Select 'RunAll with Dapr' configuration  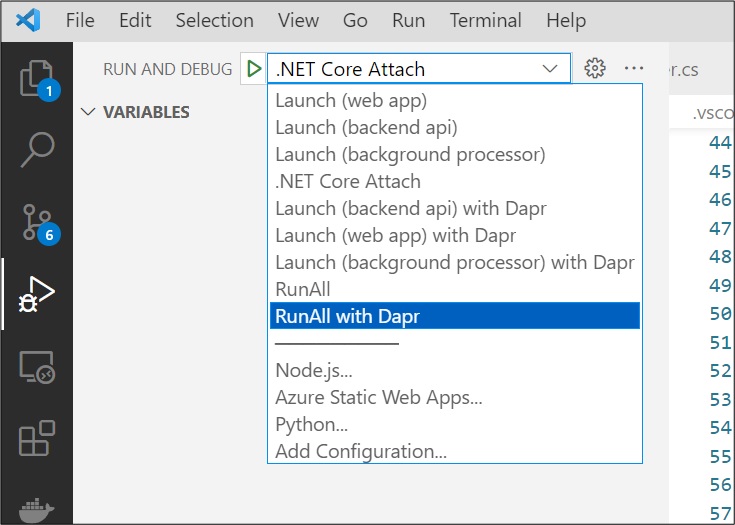348,316
